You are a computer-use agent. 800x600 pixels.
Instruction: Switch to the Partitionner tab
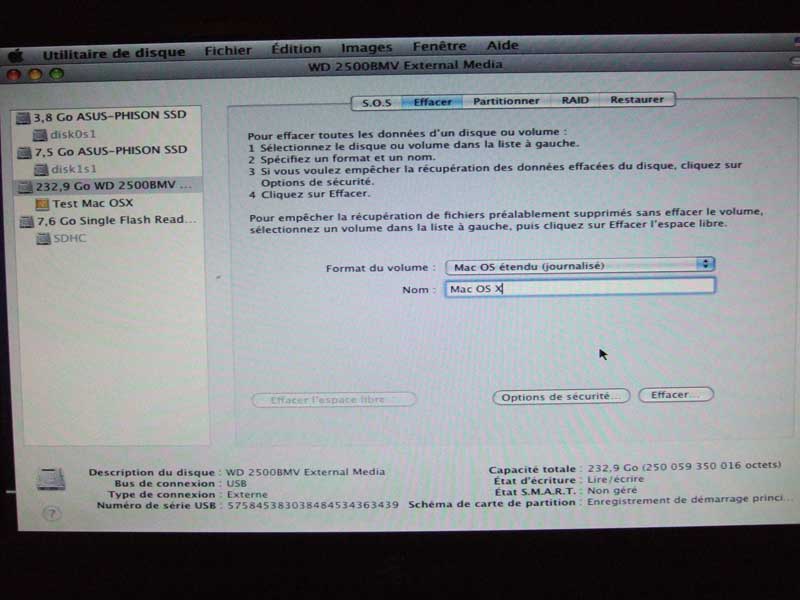506,101
